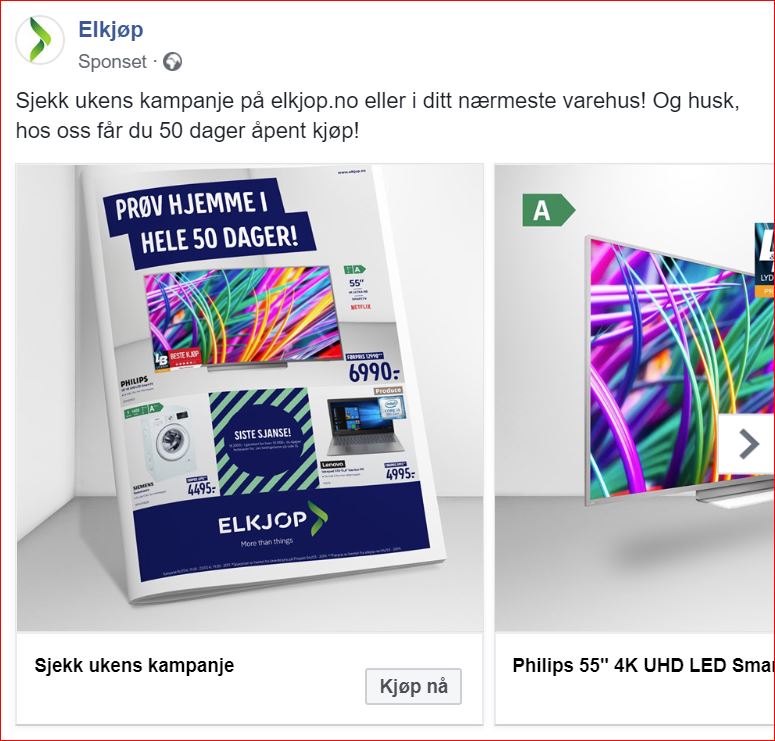The width and height of the screenshot is (775, 741).
Task: Click the Kjøp nå button
Action: [413, 686]
